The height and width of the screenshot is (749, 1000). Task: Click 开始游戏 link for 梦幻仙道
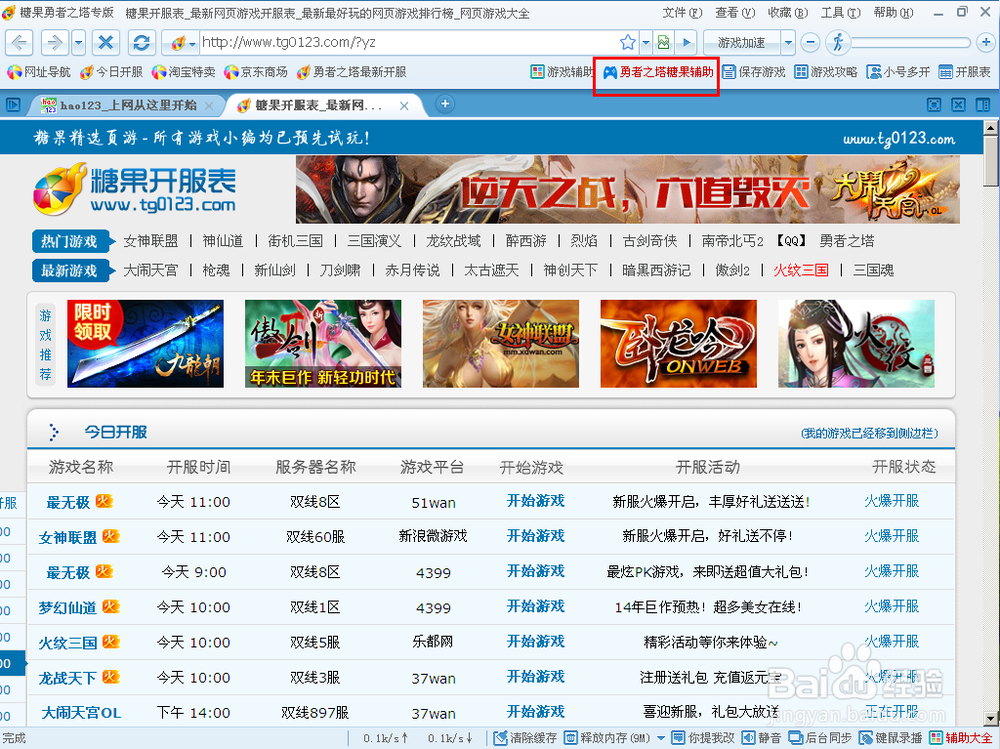click(x=535, y=606)
